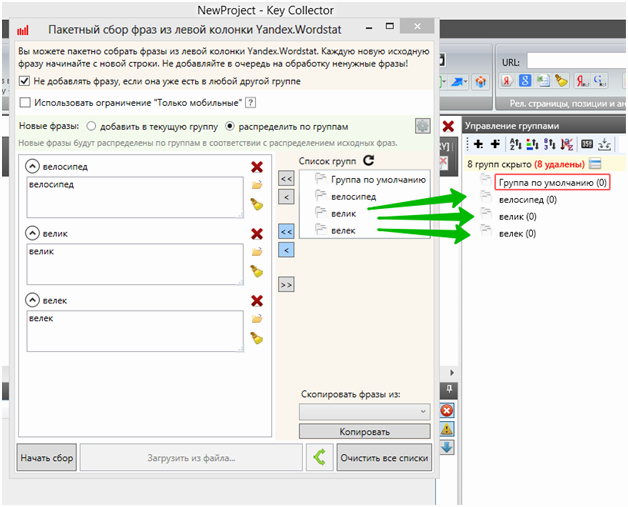Screen dimensions: 628x507
Task: Add subgroup with second plus icon
Action: [x=495, y=144]
